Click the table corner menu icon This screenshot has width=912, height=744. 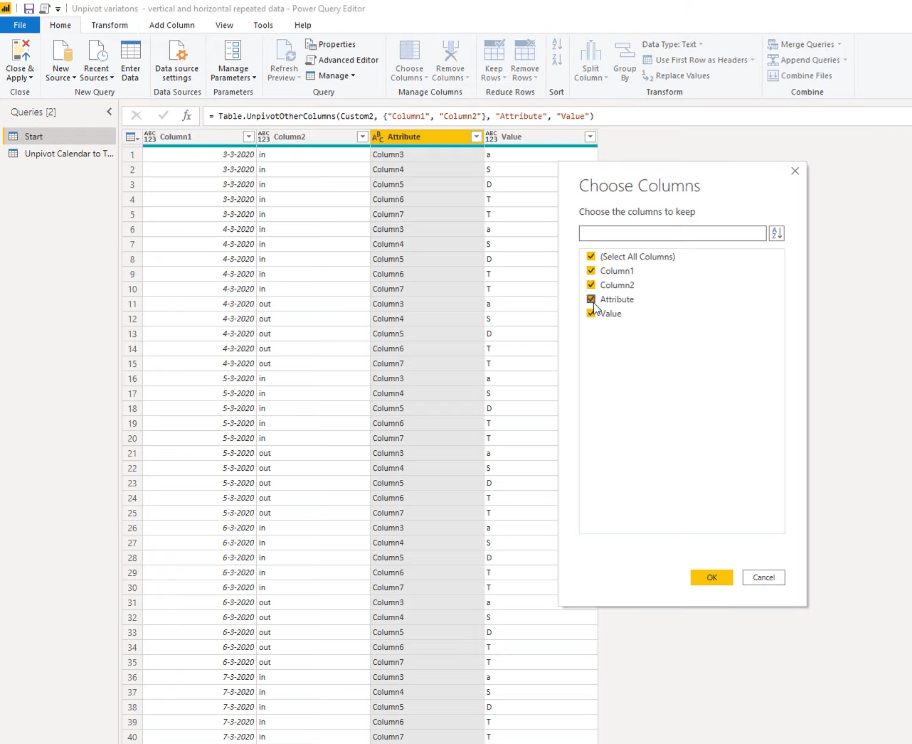point(133,137)
